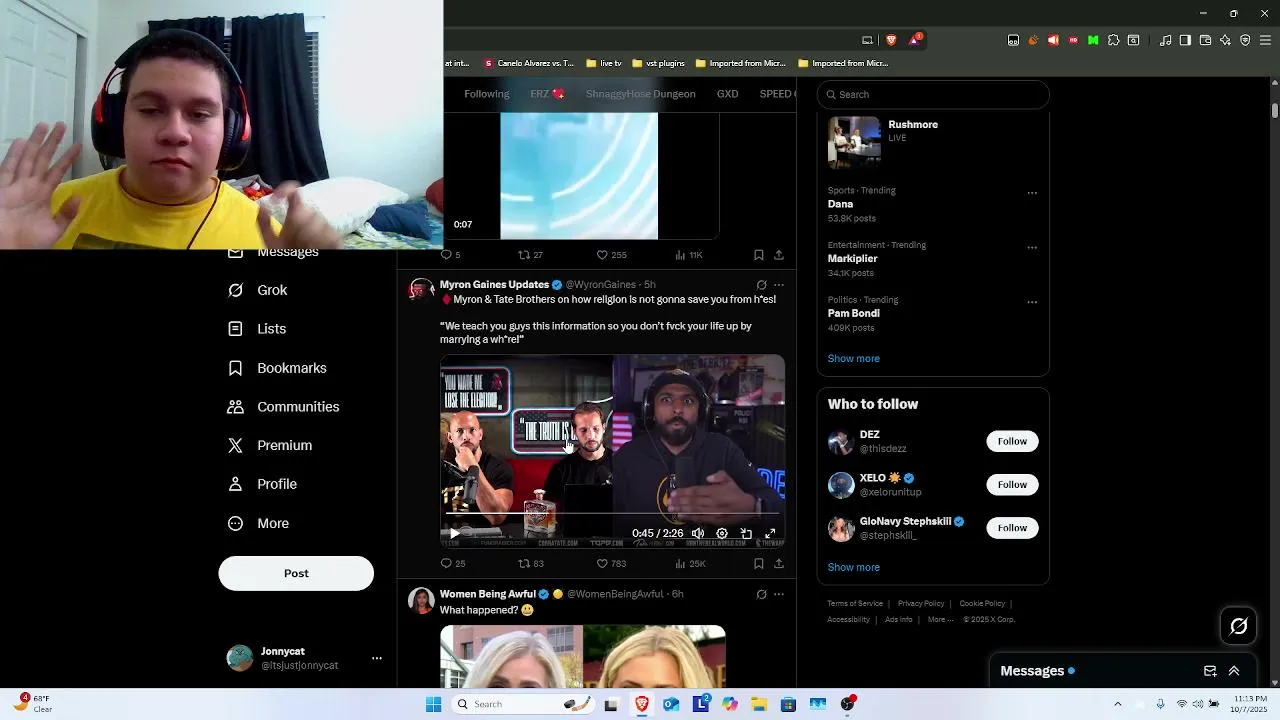Open more options on Women Being Awful post
This screenshot has width=1280, height=720.
point(779,594)
